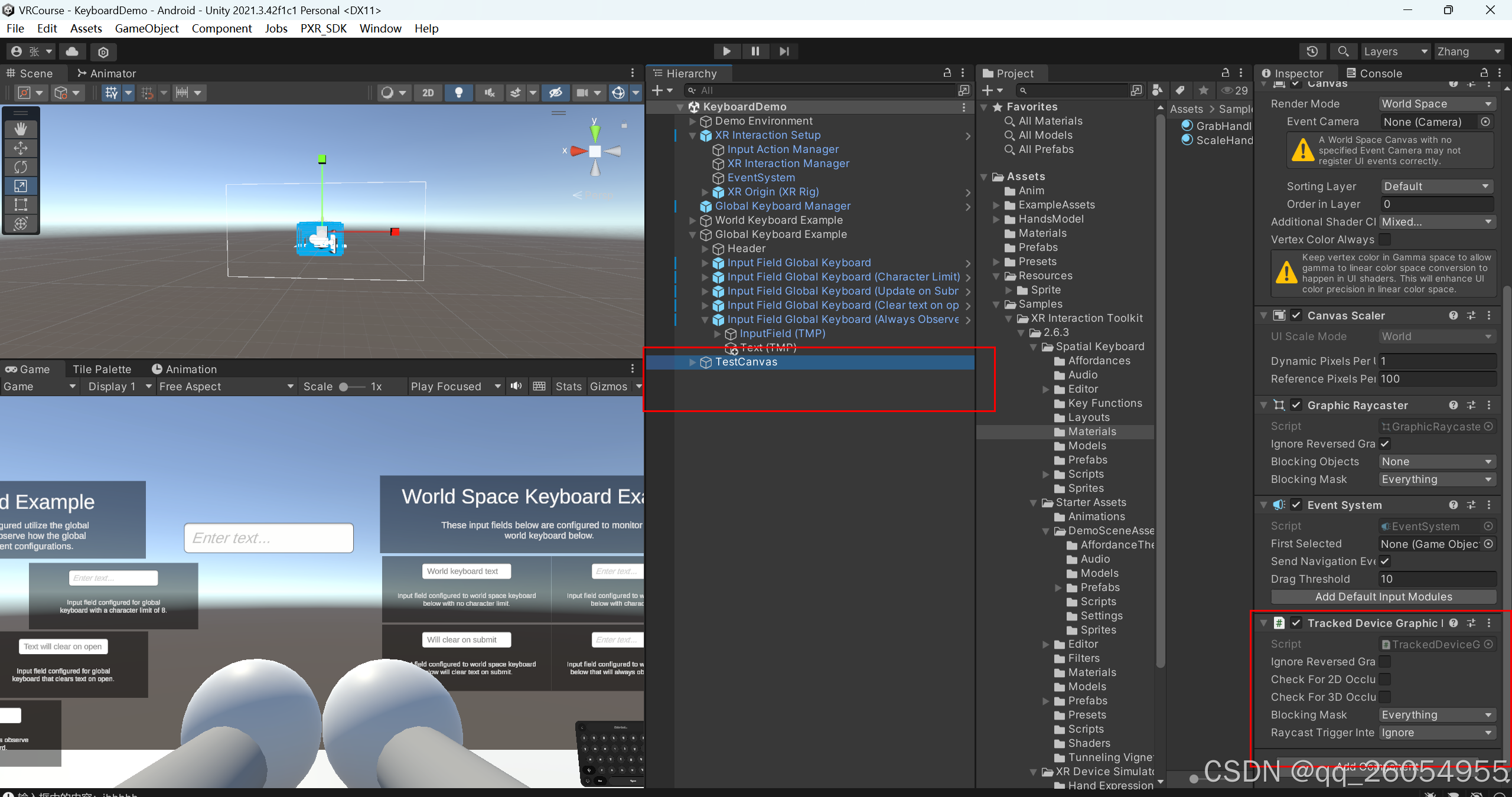Select the Rotate tool

pyautogui.click(x=21, y=167)
